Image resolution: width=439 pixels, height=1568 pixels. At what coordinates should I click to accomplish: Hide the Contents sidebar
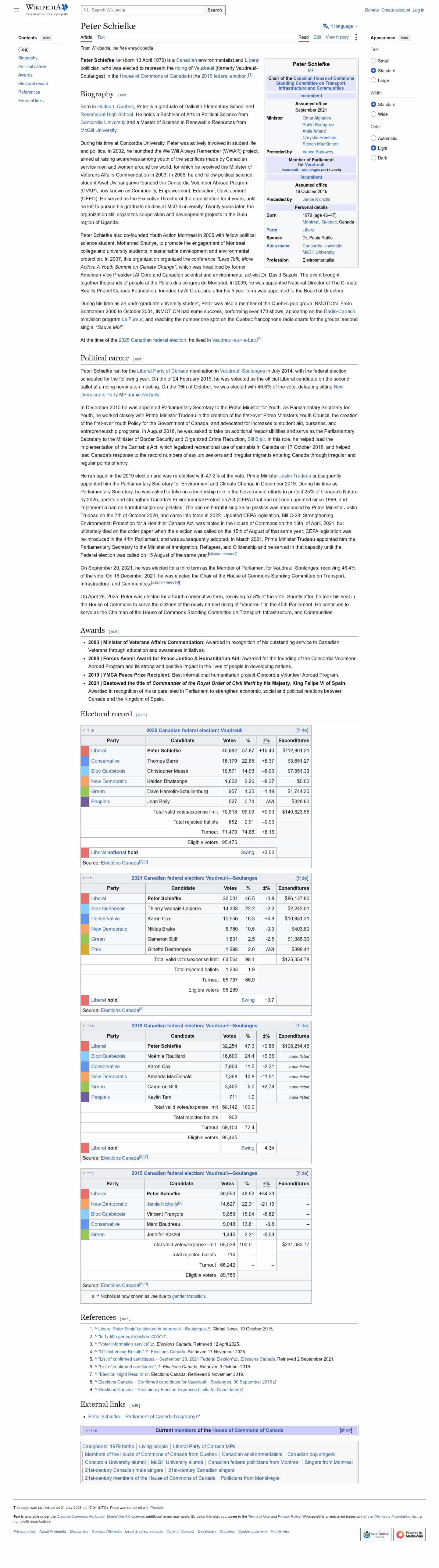click(x=46, y=38)
